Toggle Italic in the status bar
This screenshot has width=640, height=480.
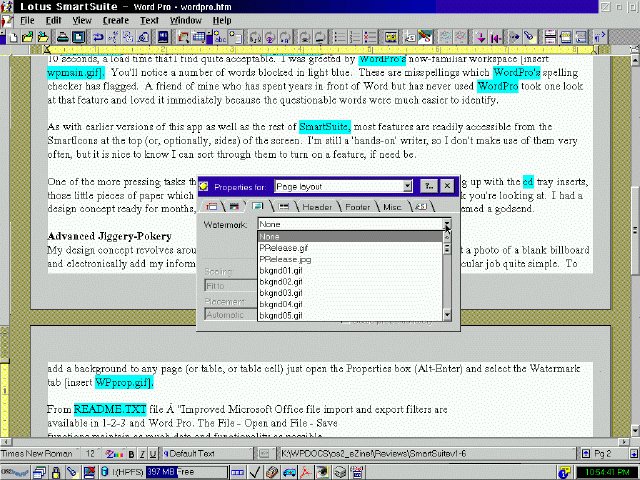142,454
